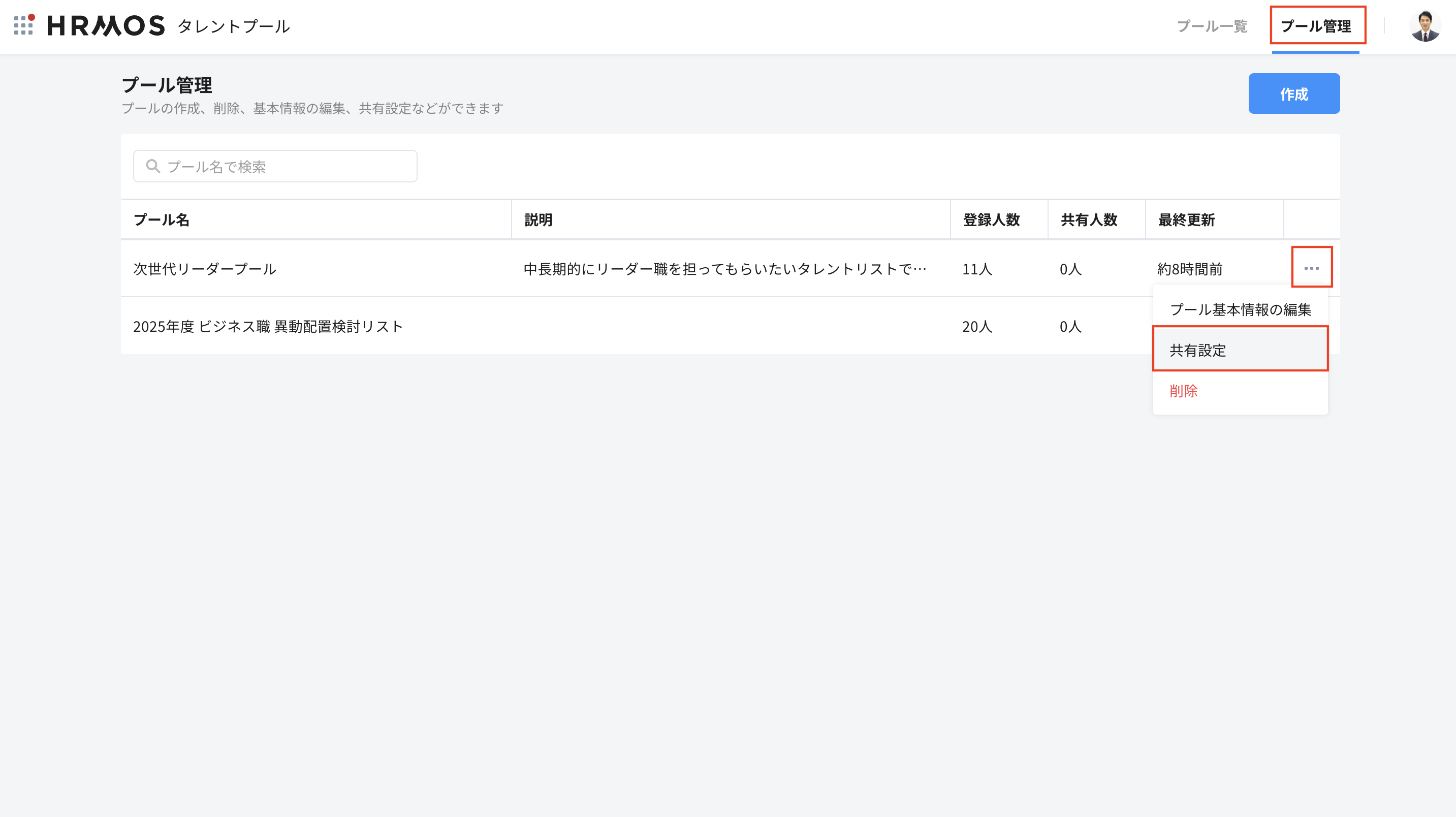
Task: Open the user profile avatar
Action: click(x=1425, y=26)
